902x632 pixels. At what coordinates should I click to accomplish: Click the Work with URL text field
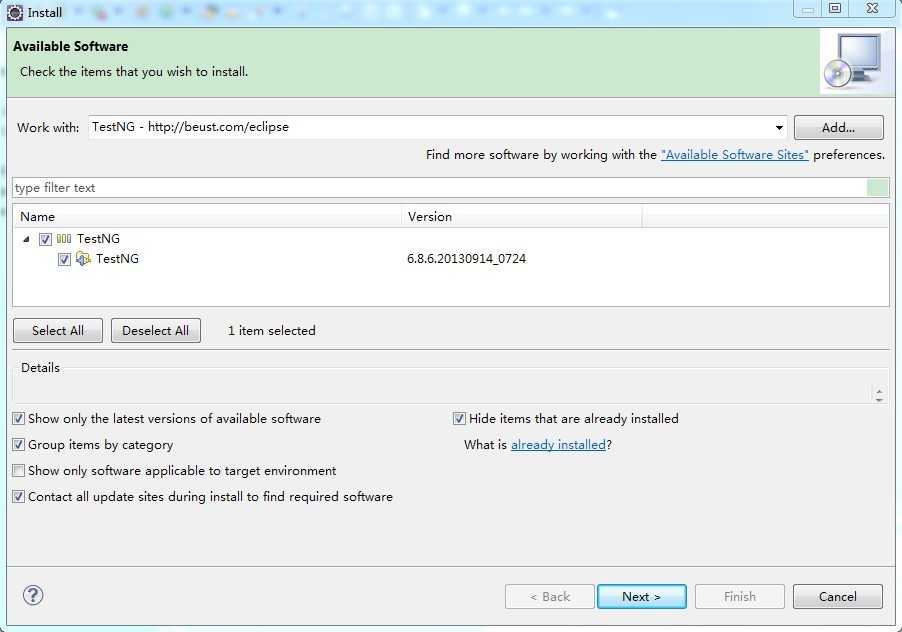click(x=430, y=127)
